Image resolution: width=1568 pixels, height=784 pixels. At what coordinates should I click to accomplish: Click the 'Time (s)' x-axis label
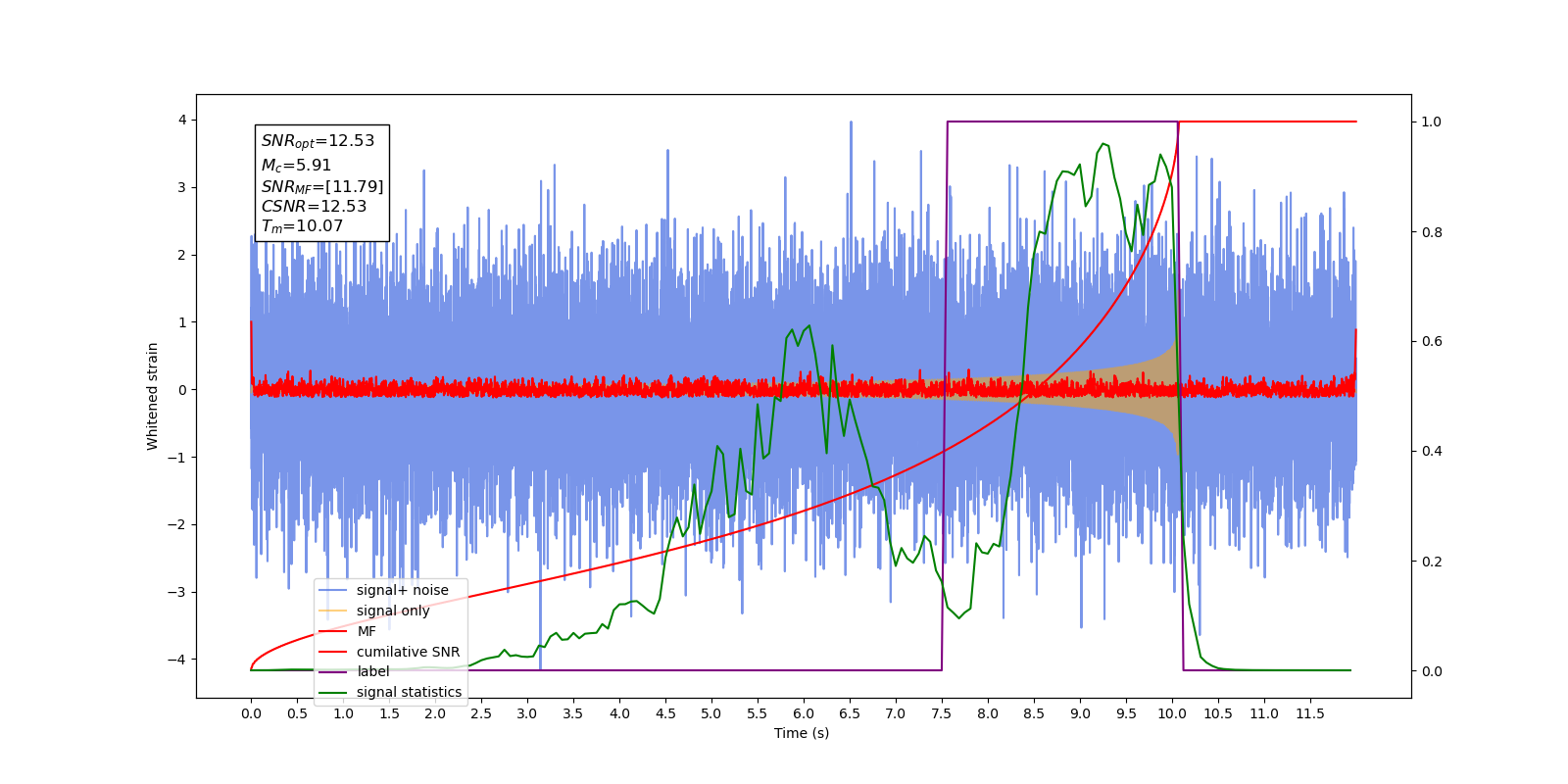tap(802, 733)
